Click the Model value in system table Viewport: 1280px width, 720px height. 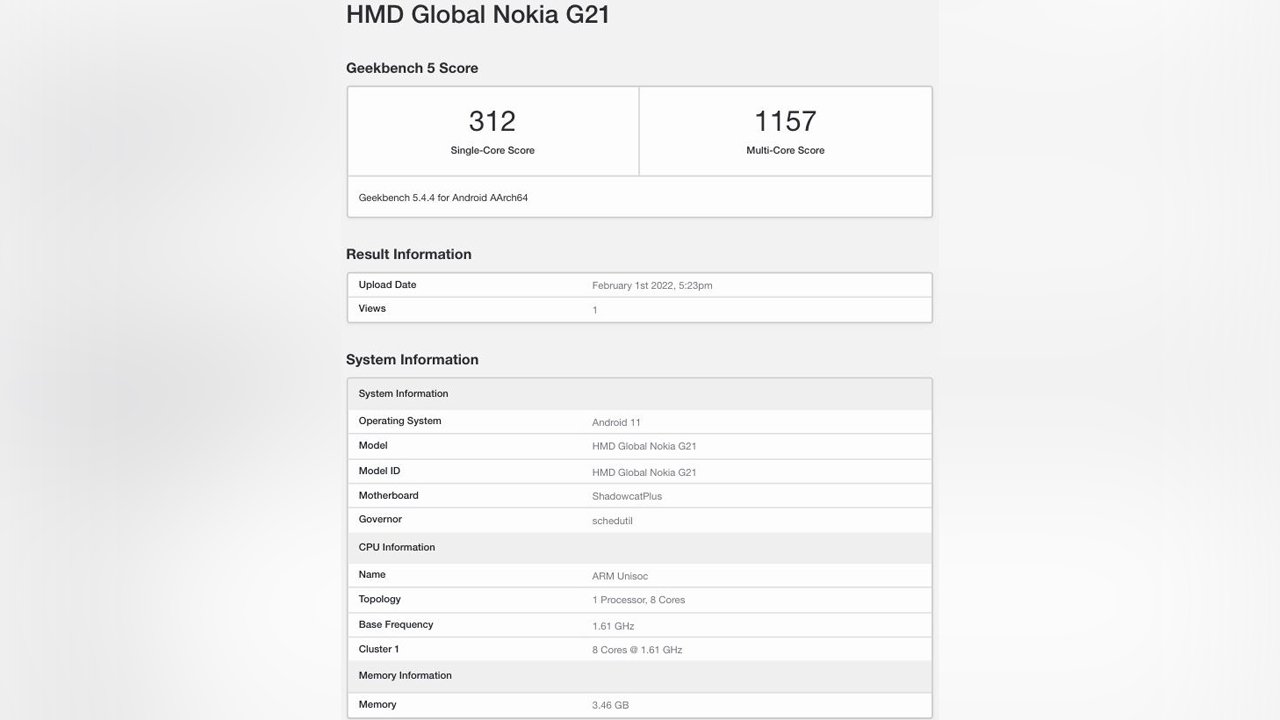coord(644,447)
